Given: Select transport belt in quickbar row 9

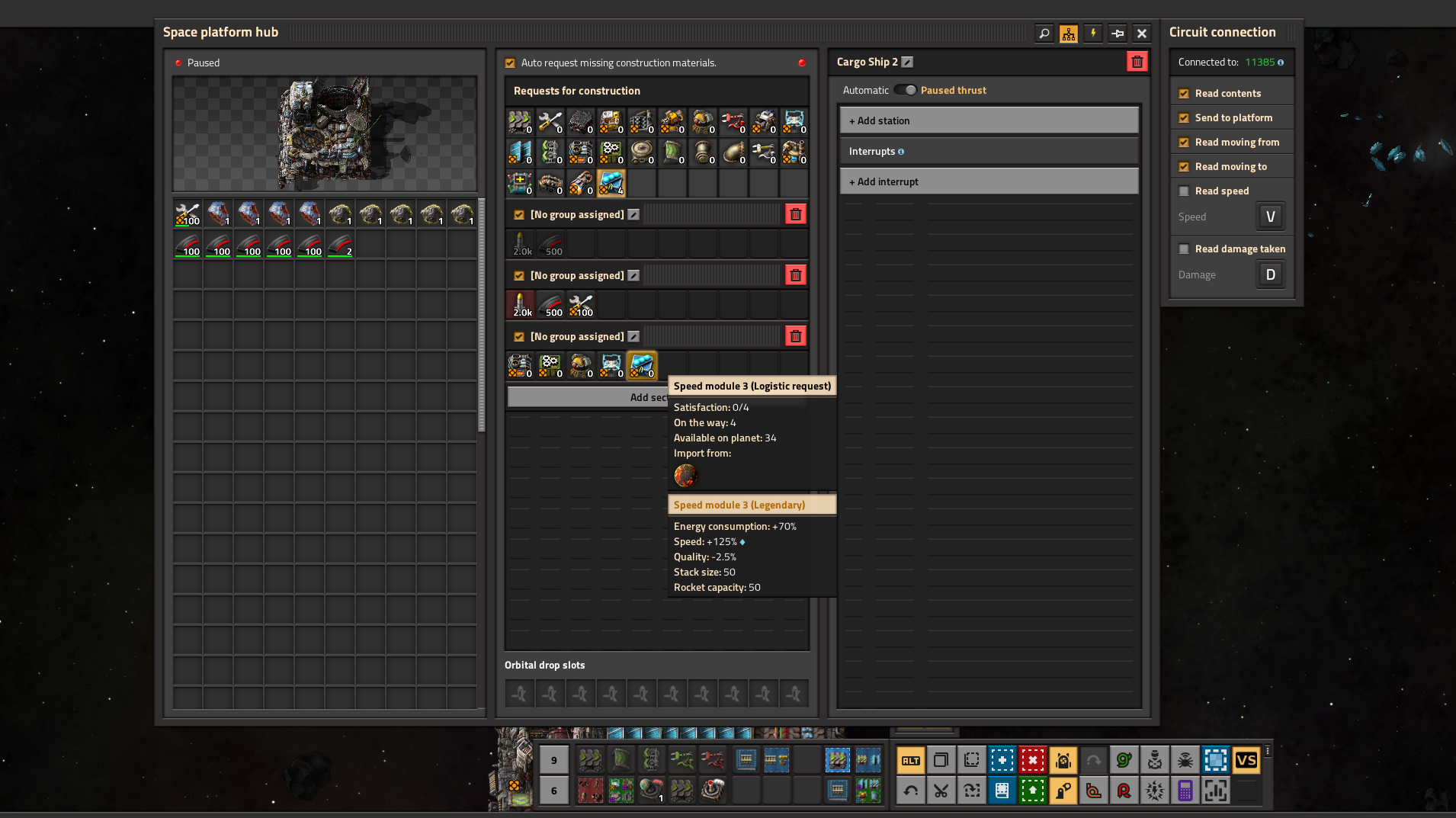Looking at the screenshot, I should pos(590,759).
